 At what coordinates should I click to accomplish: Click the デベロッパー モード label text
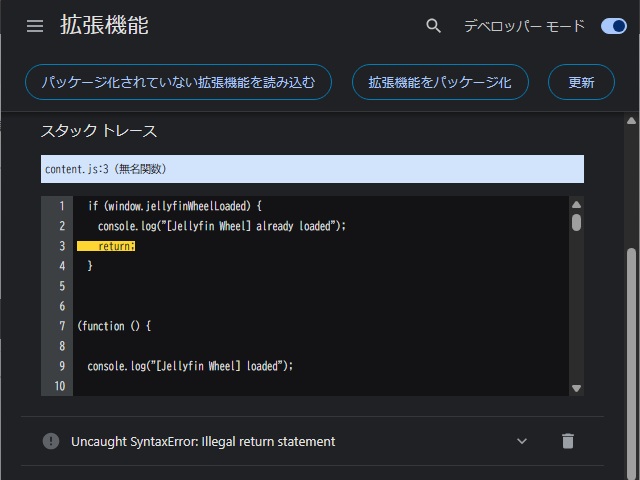click(524, 26)
